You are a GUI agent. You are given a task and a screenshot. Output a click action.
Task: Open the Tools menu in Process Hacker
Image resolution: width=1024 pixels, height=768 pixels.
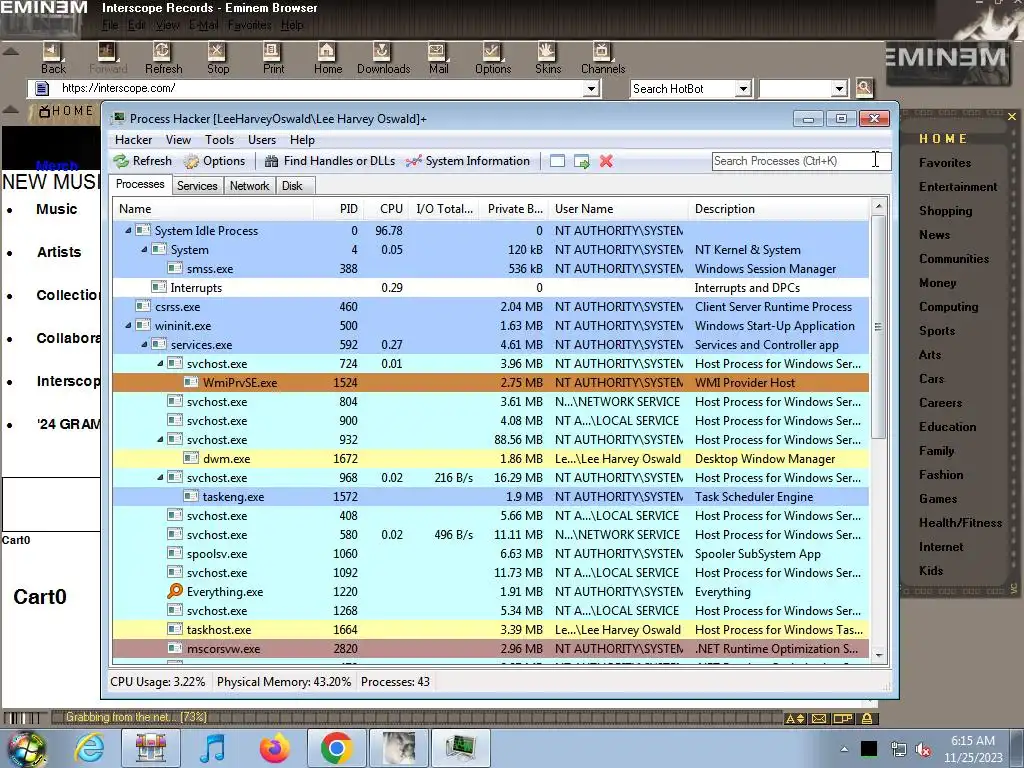[x=219, y=140]
